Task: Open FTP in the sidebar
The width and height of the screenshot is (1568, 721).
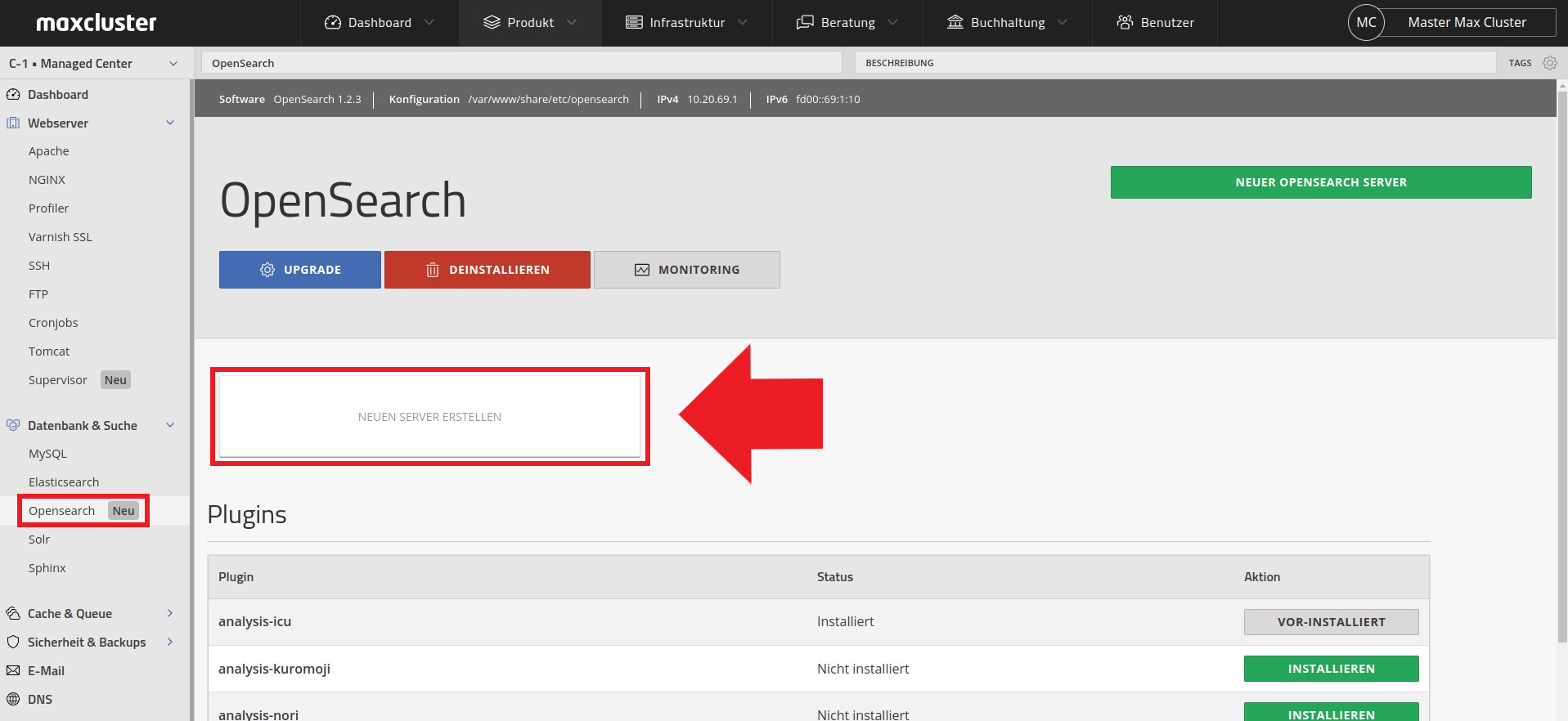Action: 38,295
